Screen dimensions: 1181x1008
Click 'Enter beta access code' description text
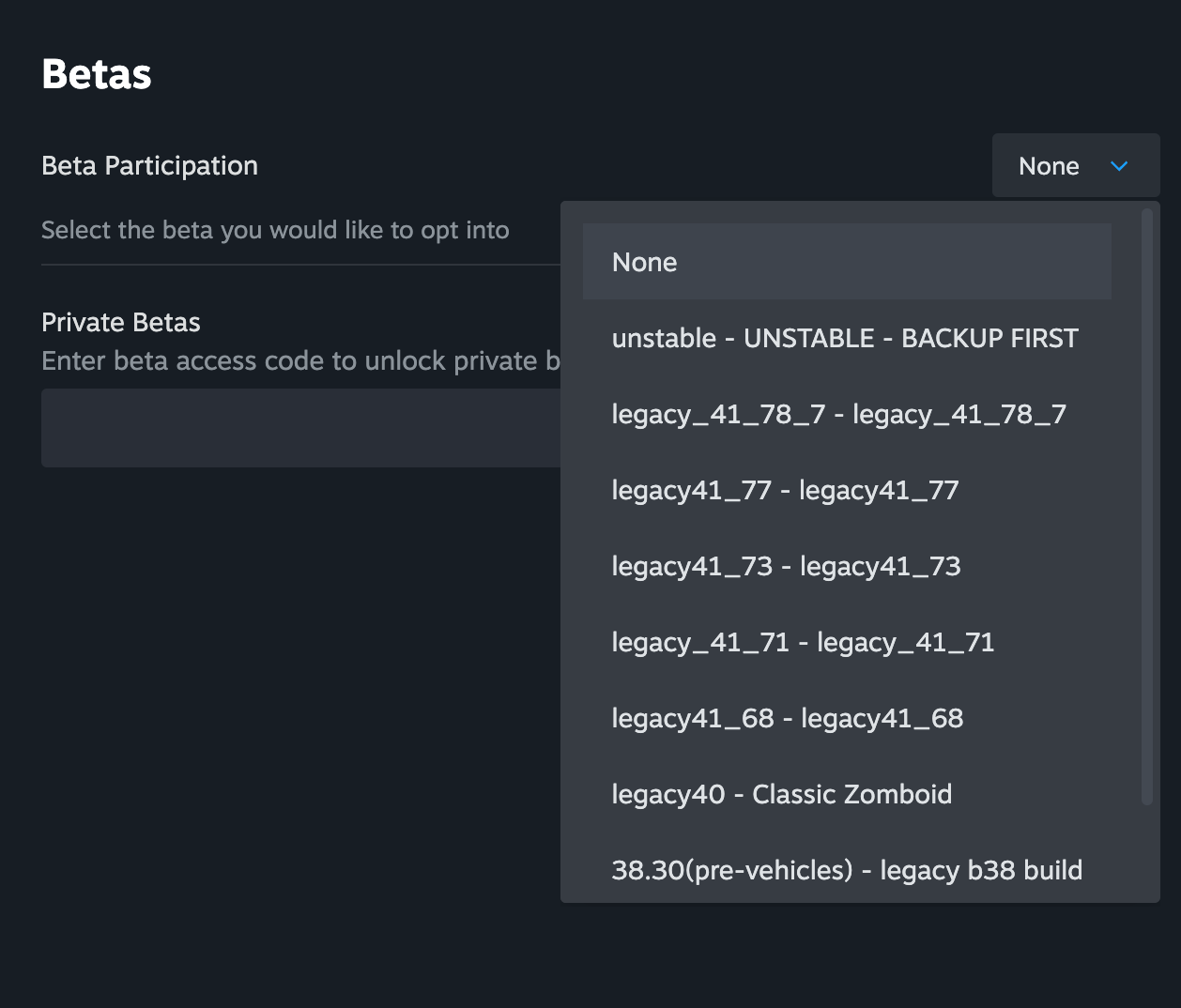[x=300, y=361]
